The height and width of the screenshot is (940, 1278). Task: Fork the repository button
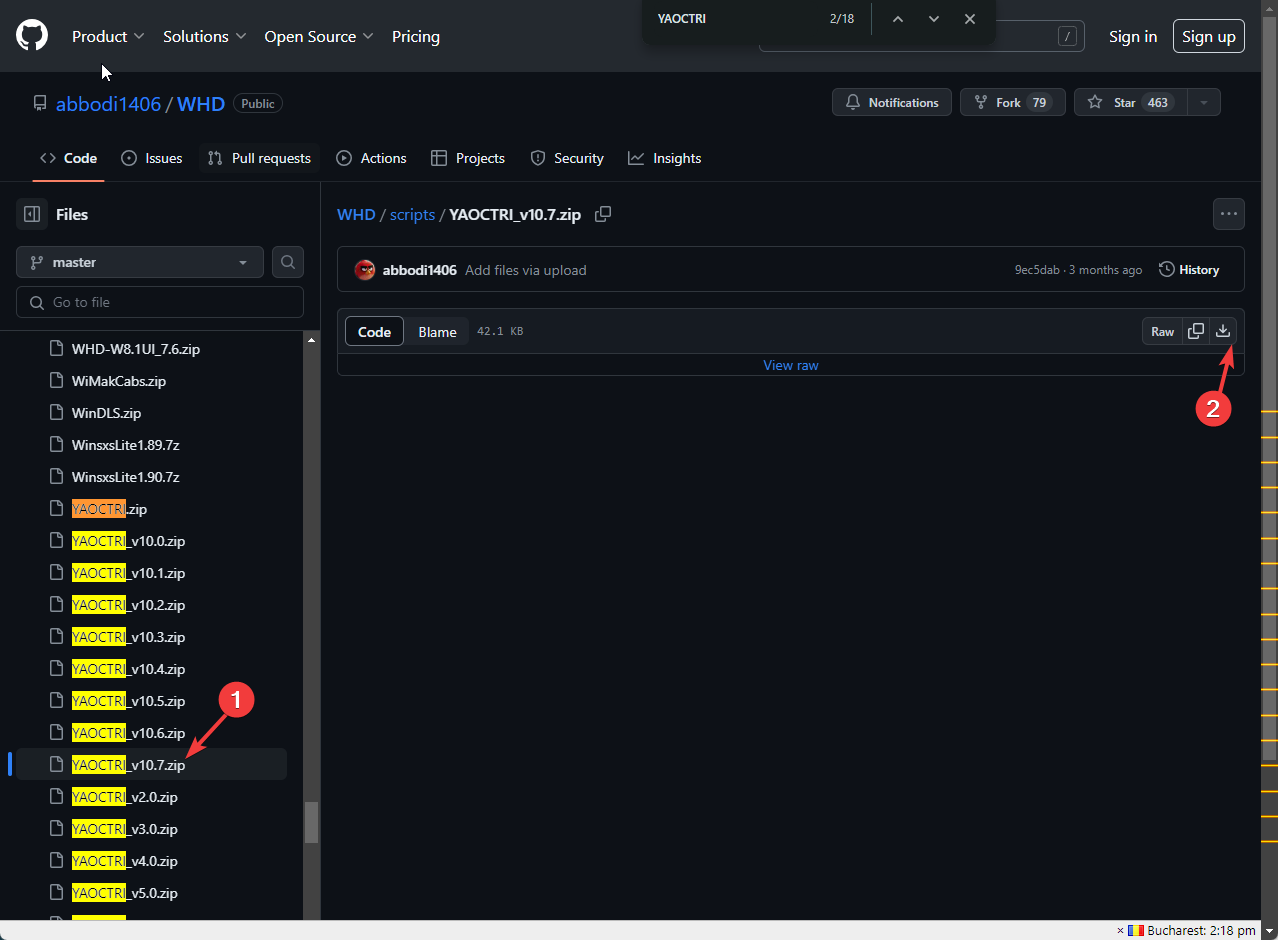(x=1013, y=102)
